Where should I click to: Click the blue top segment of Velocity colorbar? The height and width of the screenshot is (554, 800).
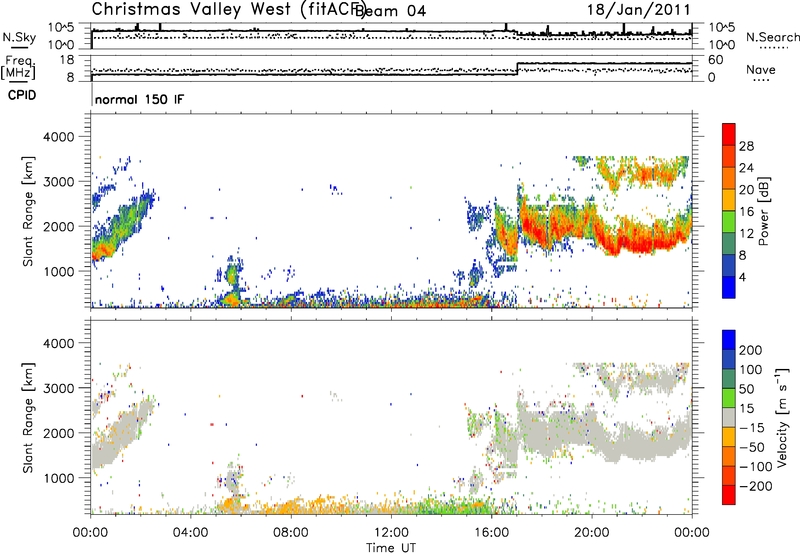click(729, 340)
